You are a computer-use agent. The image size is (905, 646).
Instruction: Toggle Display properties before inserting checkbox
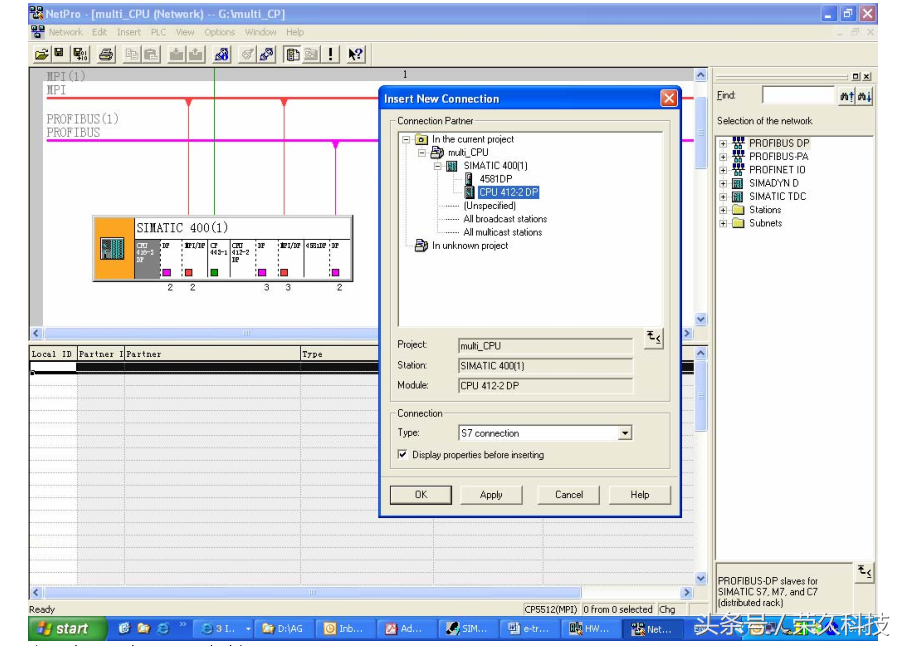403,455
